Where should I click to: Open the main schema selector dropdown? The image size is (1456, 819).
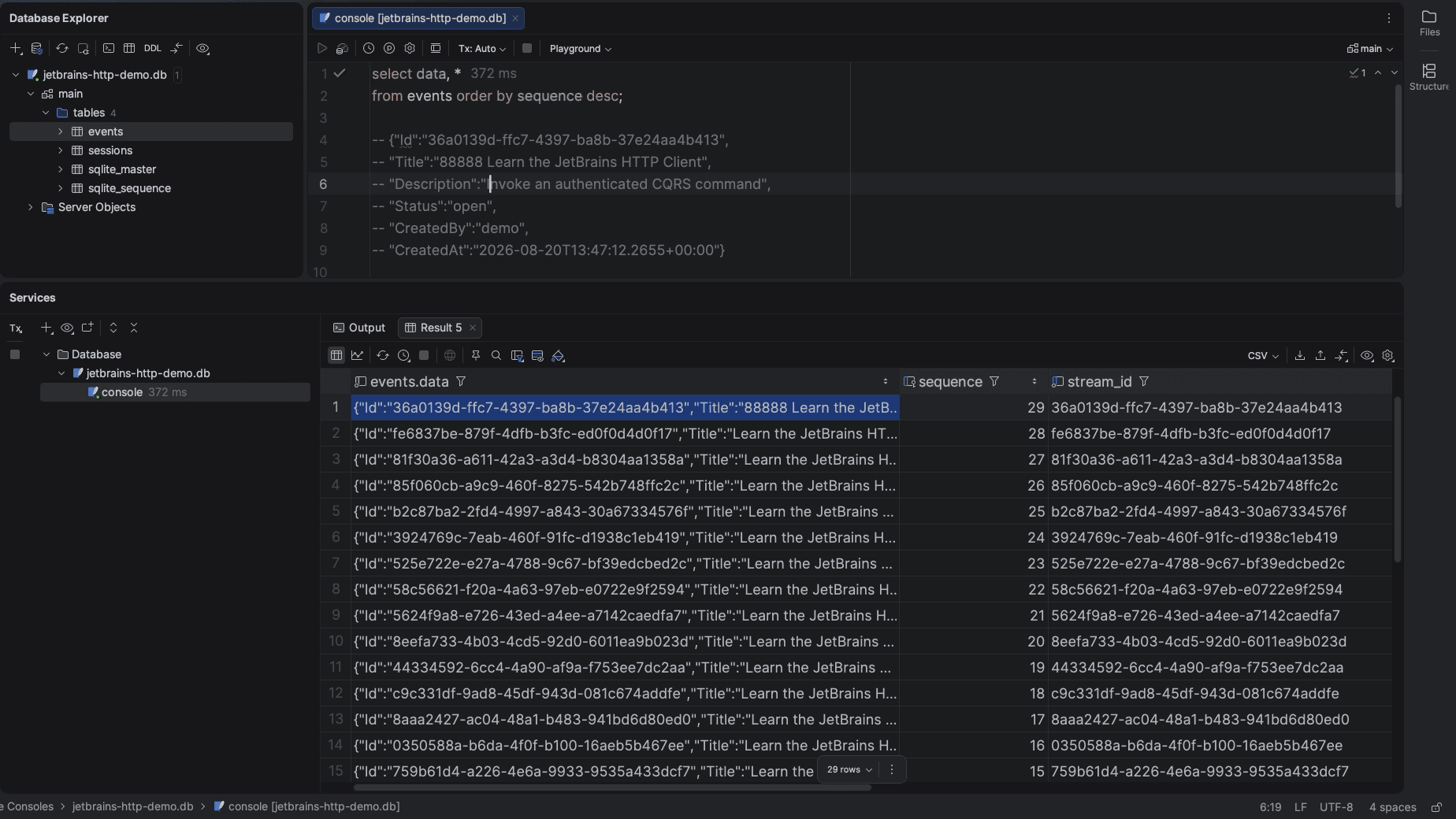coord(1370,49)
